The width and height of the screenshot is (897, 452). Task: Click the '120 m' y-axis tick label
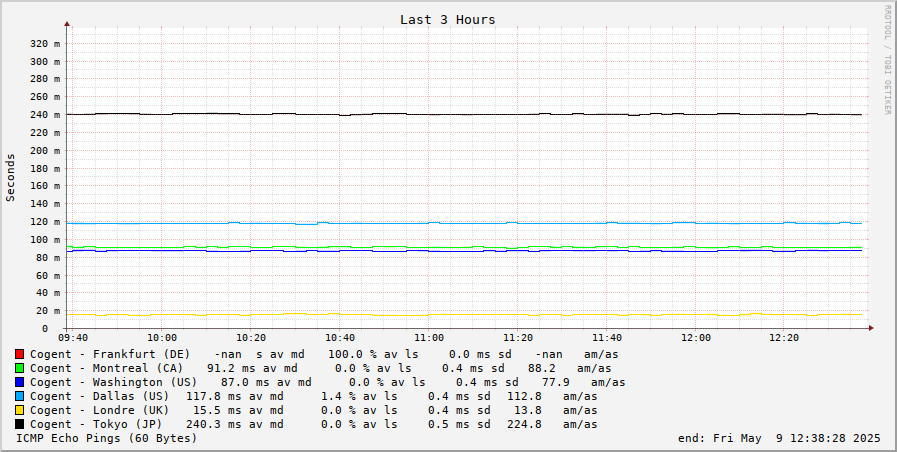pyautogui.click(x=45, y=222)
